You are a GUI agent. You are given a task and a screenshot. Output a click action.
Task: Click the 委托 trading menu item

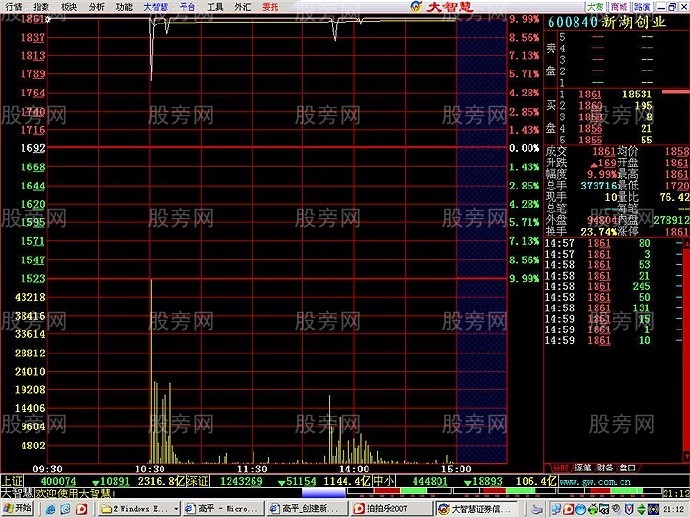[270, 6]
